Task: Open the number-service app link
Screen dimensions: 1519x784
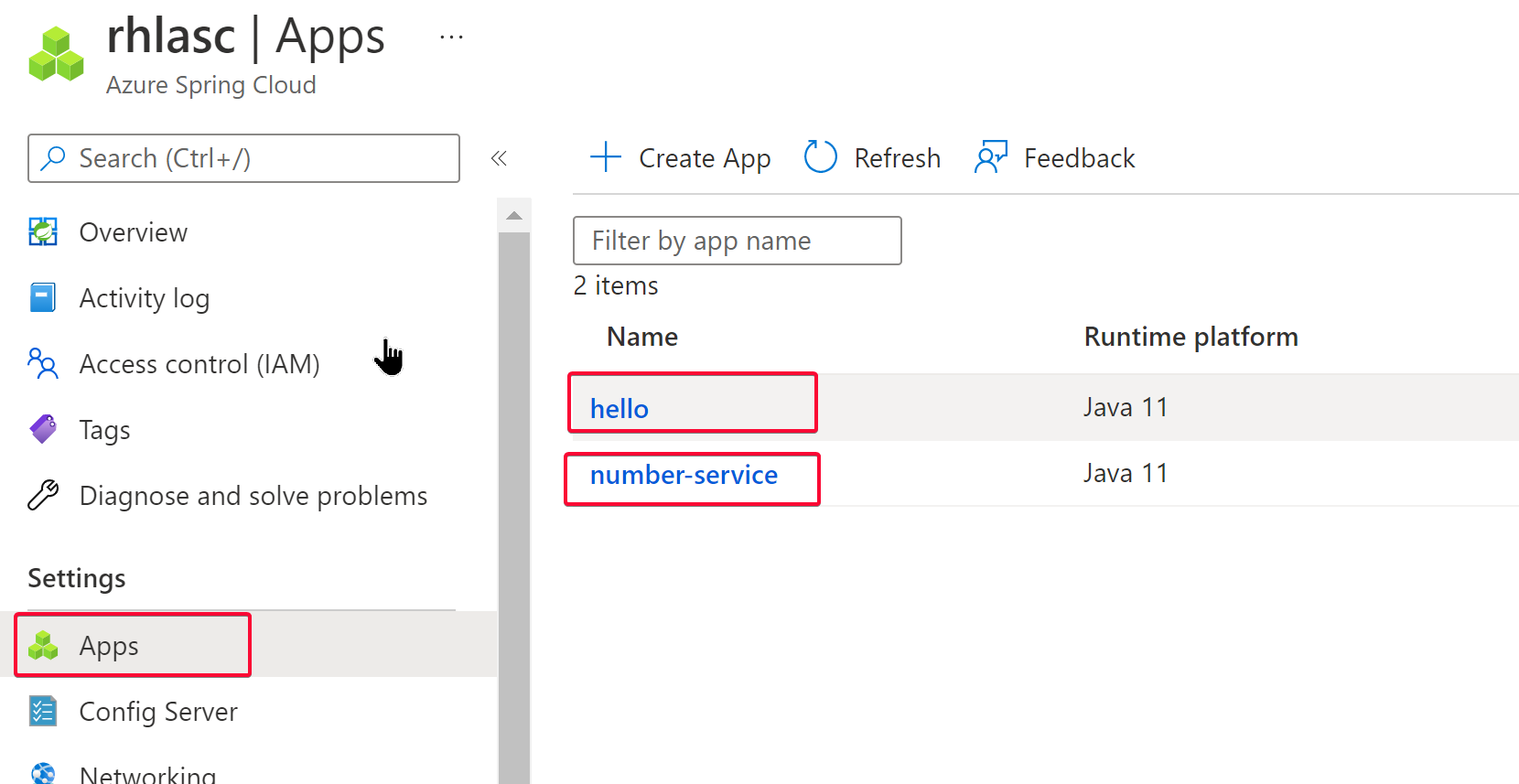Action: [684, 475]
